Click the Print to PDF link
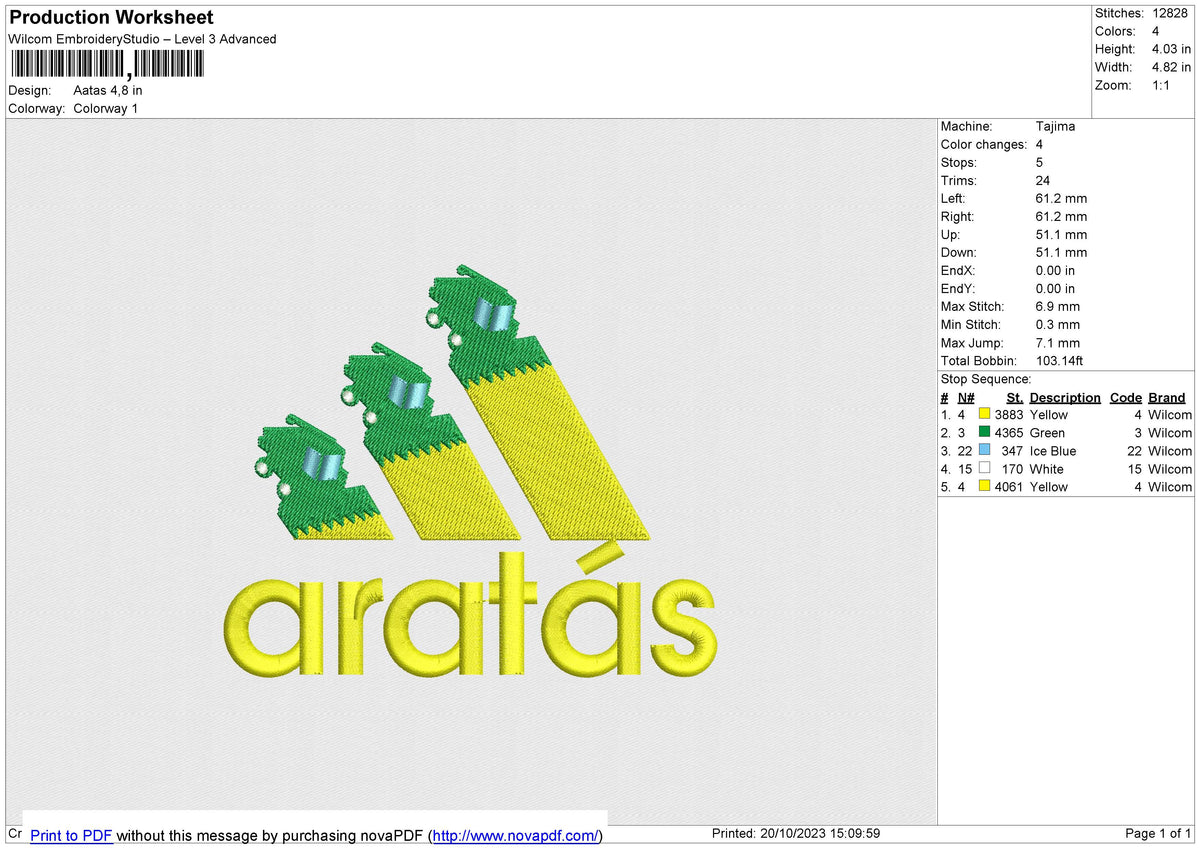Image resolution: width=1200 pixels, height=848 pixels. pyautogui.click(x=71, y=835)
